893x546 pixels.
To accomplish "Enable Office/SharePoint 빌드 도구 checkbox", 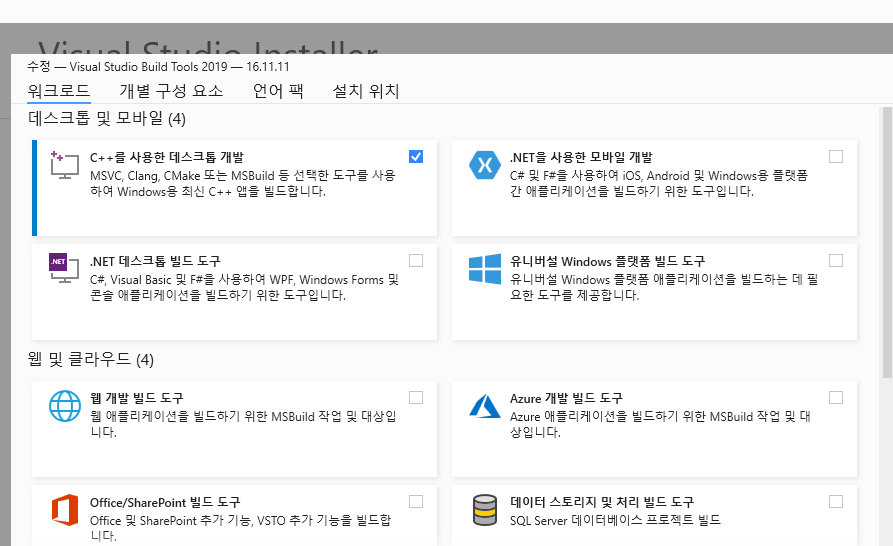I will click(x=416, y=502).
